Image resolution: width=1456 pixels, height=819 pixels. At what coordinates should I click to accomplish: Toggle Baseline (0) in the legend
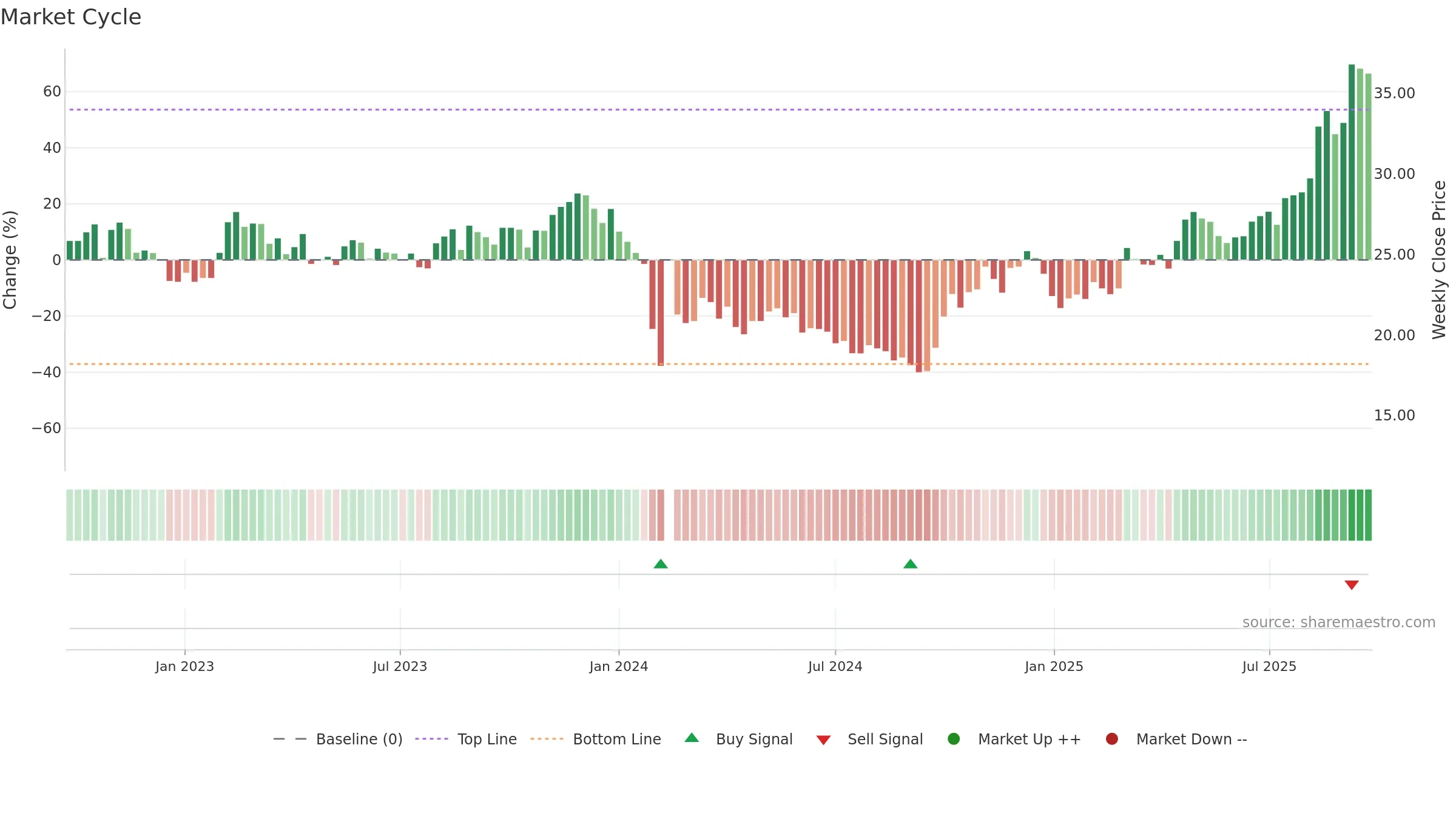[x=338, y=739]
